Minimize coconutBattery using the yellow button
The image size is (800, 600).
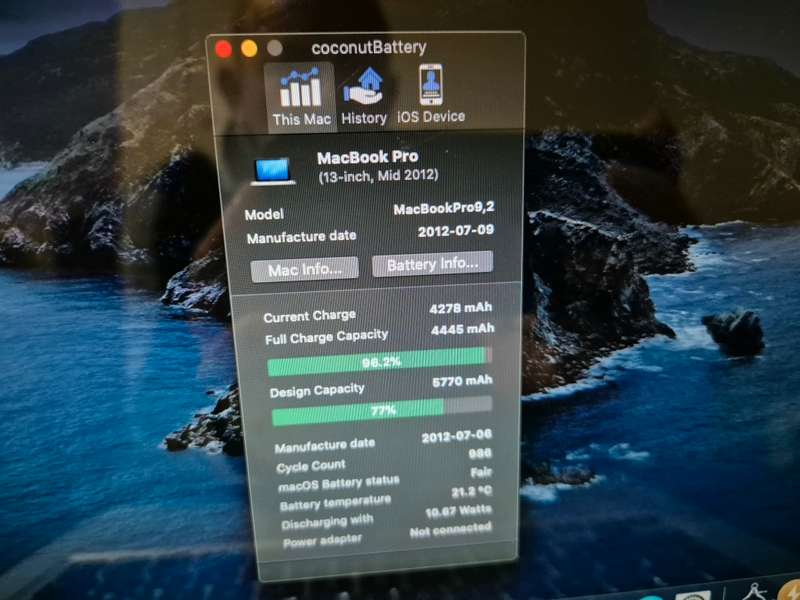point(249,49)
